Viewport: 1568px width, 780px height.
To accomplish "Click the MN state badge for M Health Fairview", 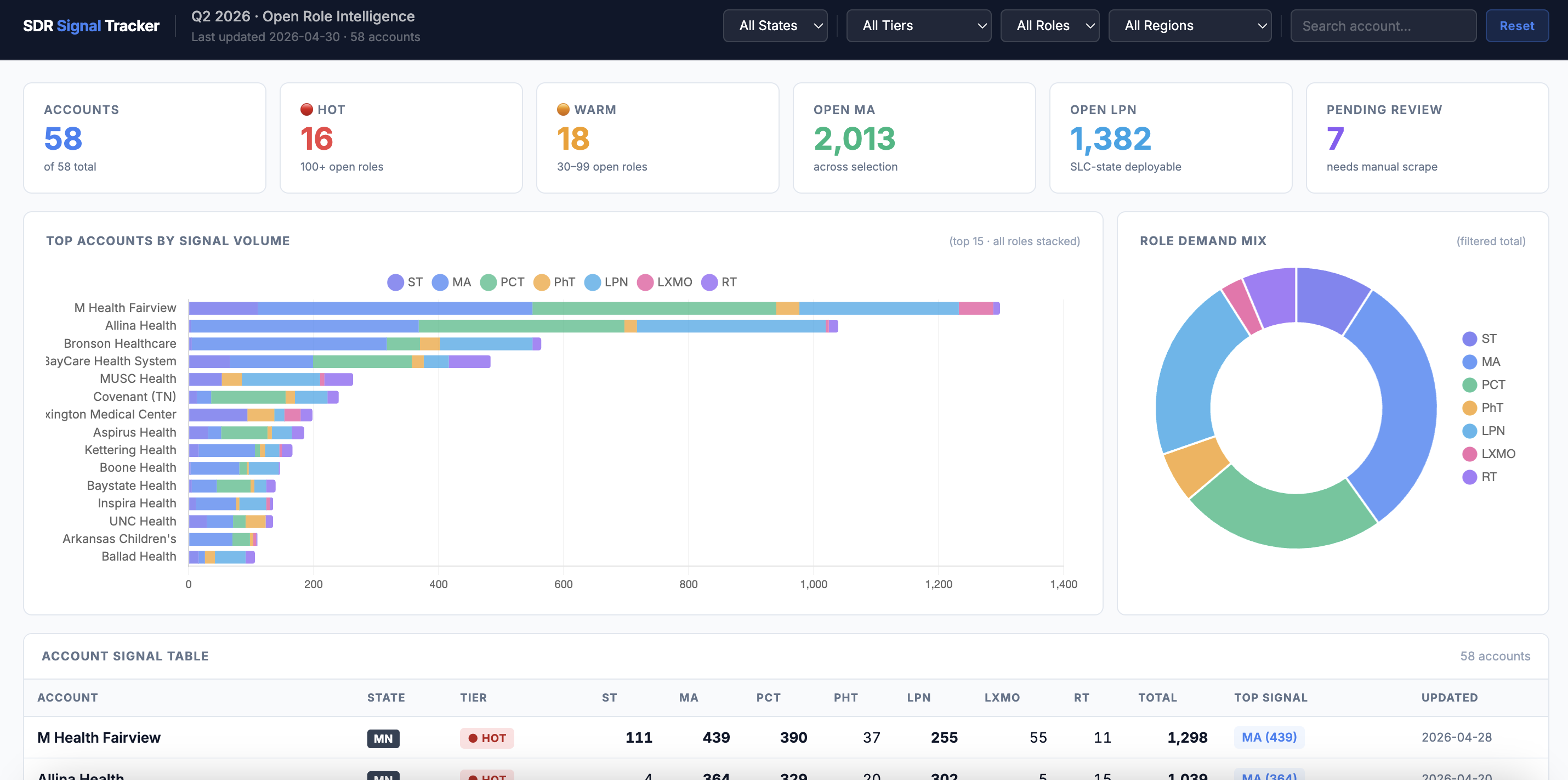I will pyautogui.click(x=383, y=738).
